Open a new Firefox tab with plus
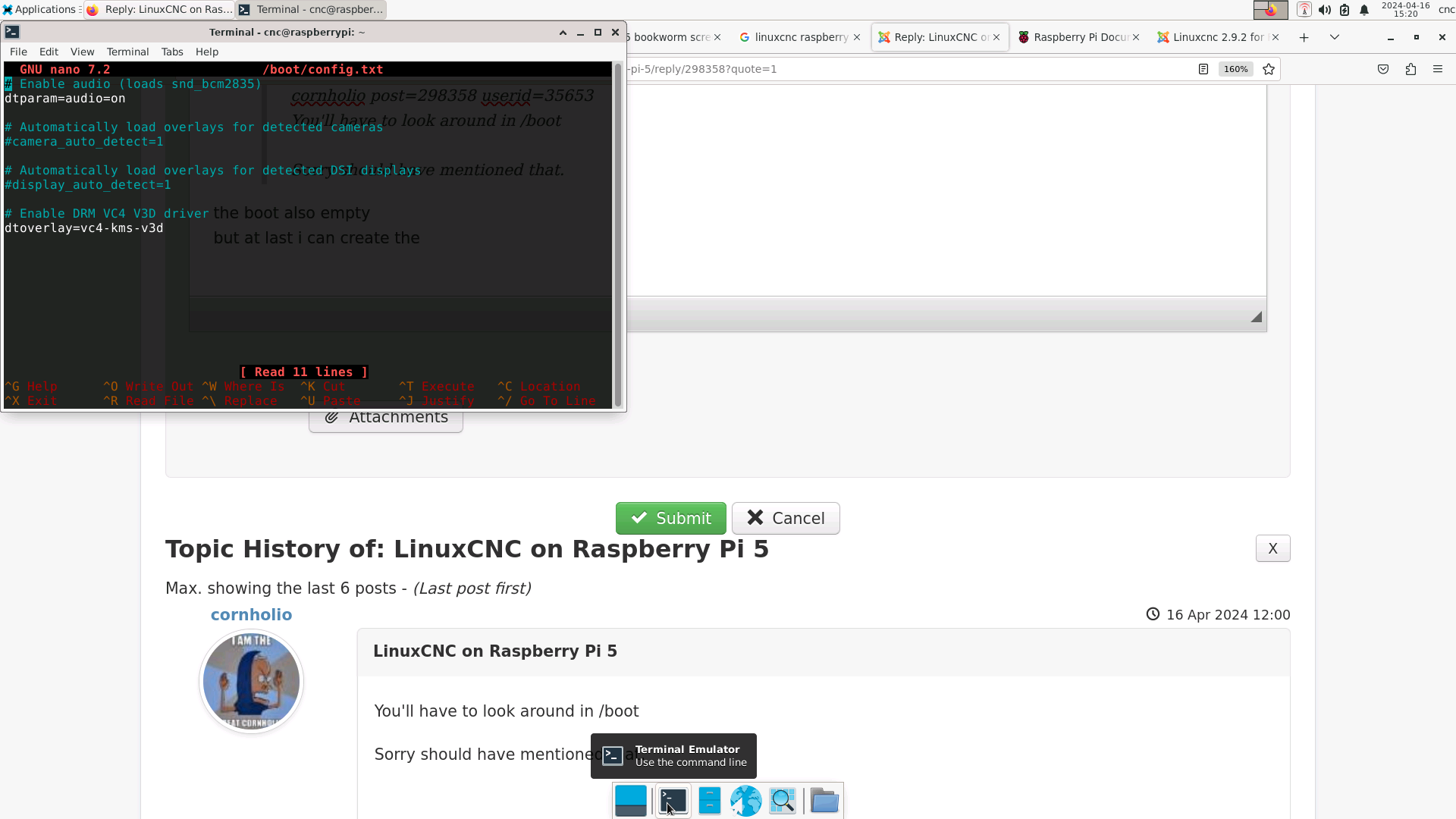The height and width of the screenshot is (819, 1456). [x=1304, y=37]
